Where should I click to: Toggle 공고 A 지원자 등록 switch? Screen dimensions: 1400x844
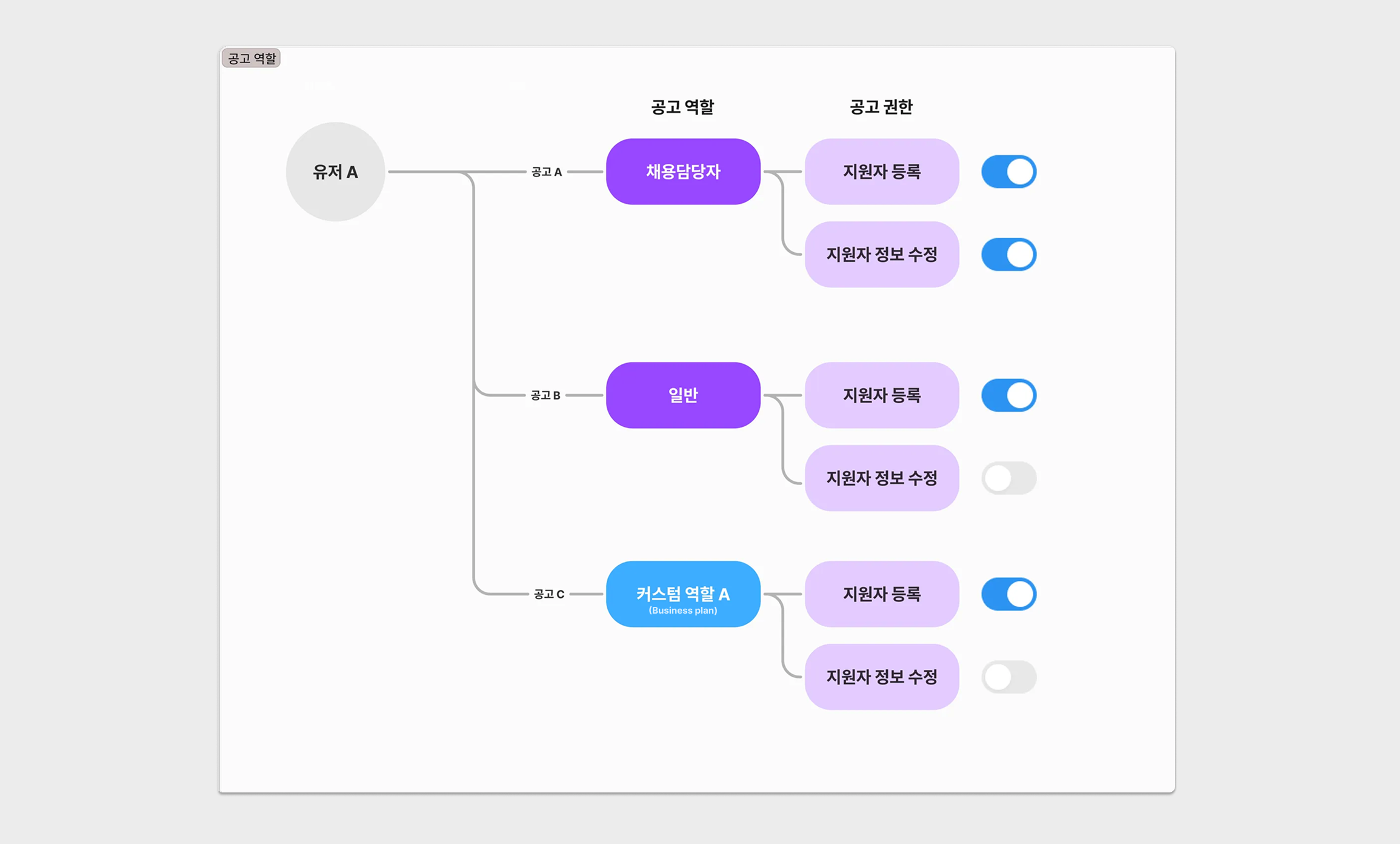(x=1008, y=172)
